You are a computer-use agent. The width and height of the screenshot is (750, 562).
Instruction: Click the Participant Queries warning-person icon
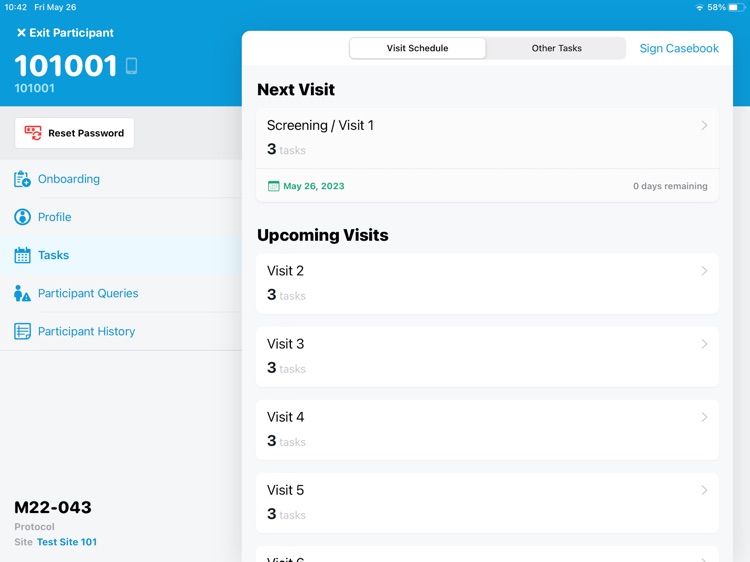pos(22,293)
